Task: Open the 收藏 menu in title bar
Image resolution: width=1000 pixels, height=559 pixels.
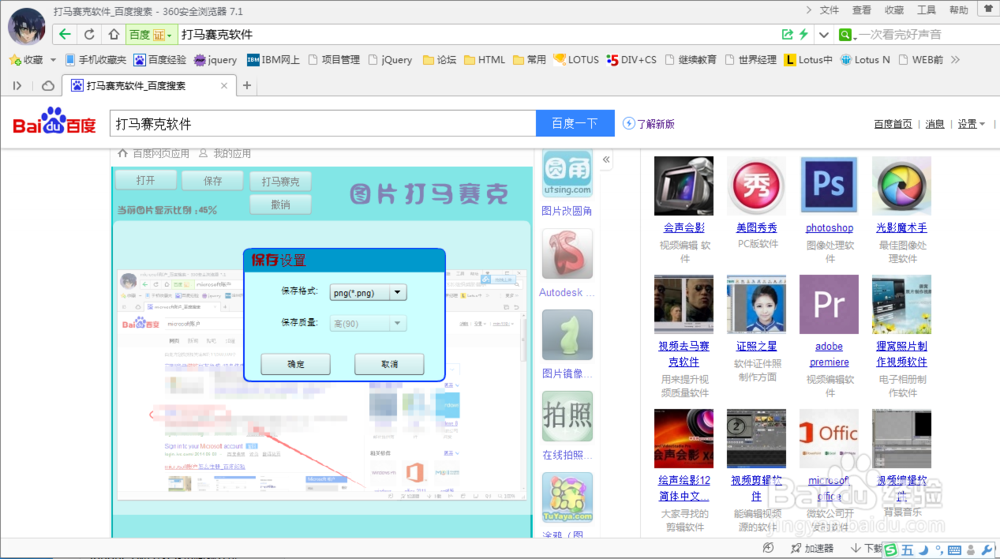Action: 894,10
